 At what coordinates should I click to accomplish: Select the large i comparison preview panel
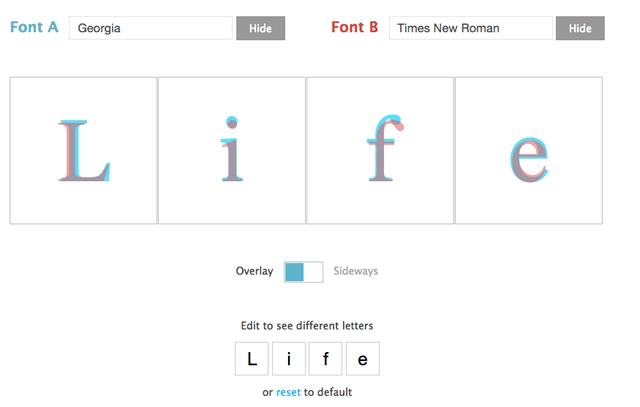click(x=232, y=150)
